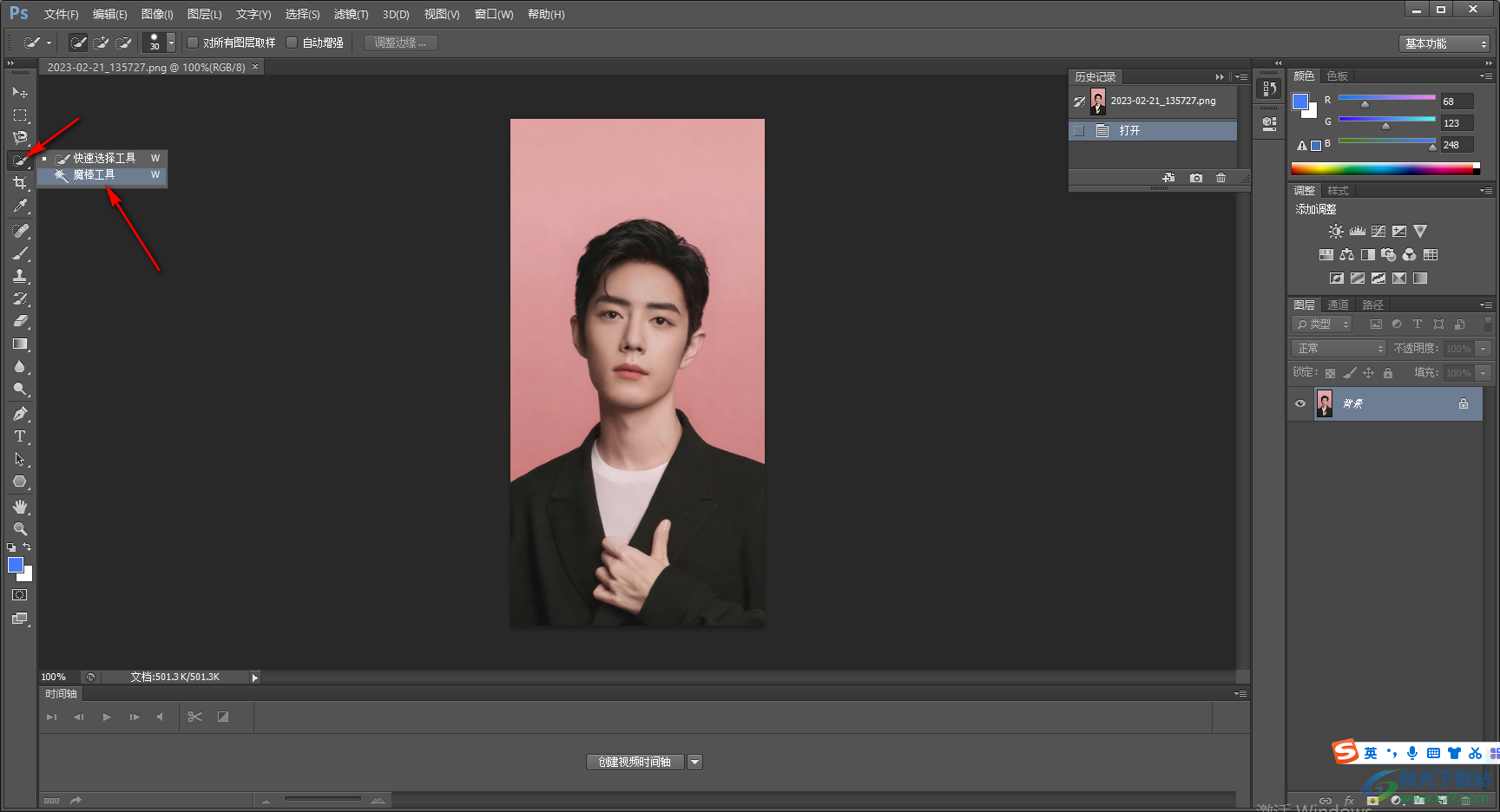Open the 基本功能 workspace dropdown
The image size is (1500, 812).
coord(1444,43)
